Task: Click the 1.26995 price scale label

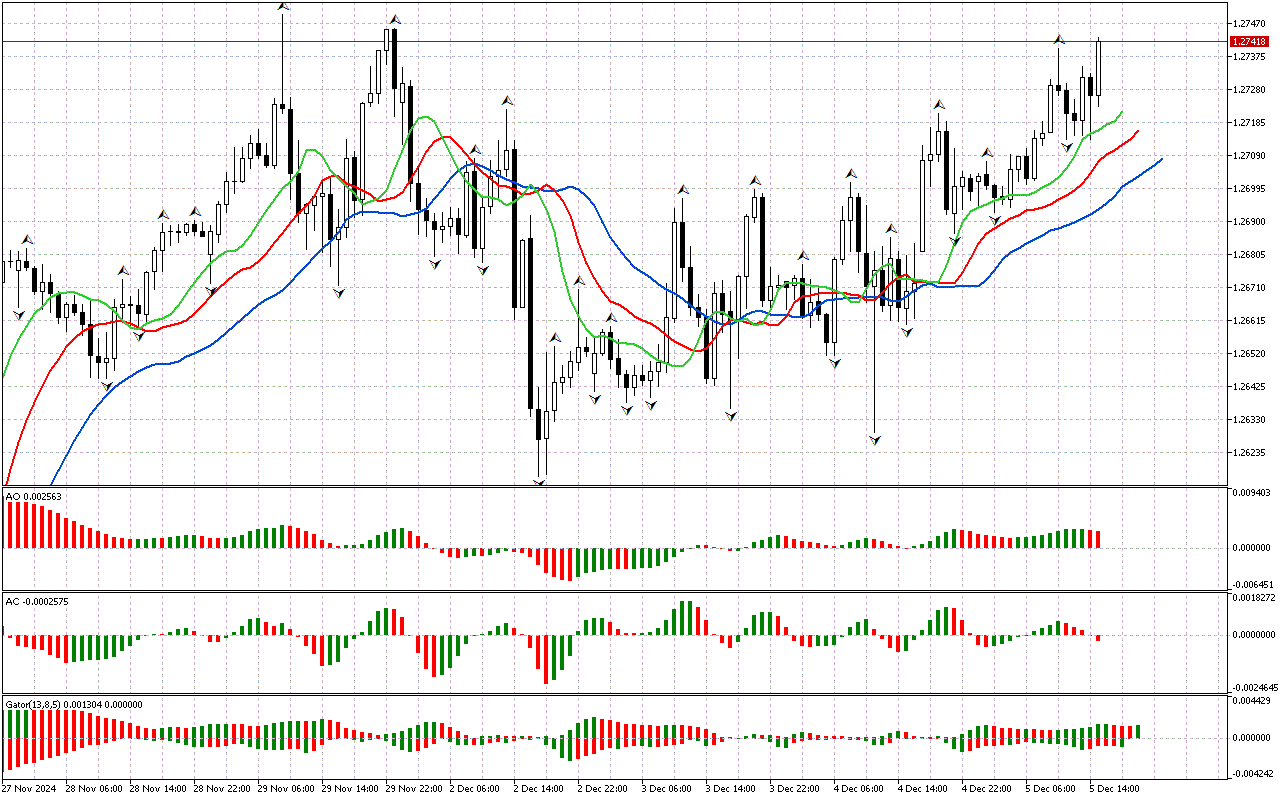Action: [1250, 189]
